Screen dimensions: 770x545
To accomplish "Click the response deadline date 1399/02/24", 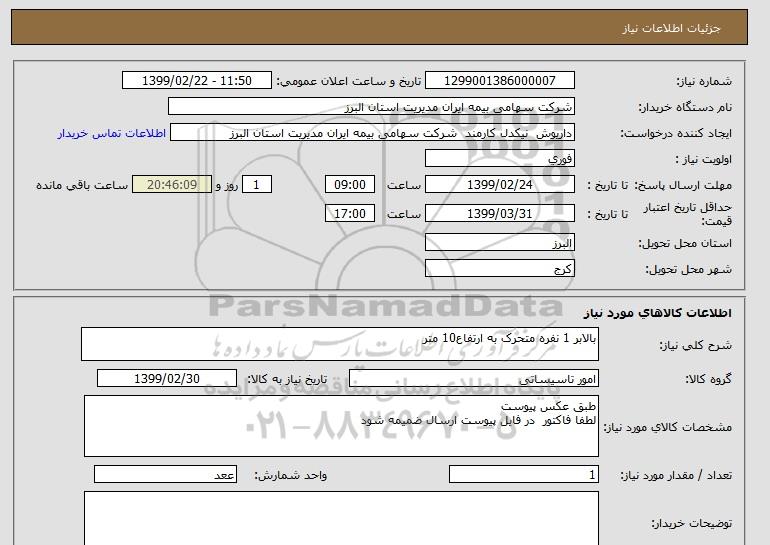I will (x=499, y=185).
